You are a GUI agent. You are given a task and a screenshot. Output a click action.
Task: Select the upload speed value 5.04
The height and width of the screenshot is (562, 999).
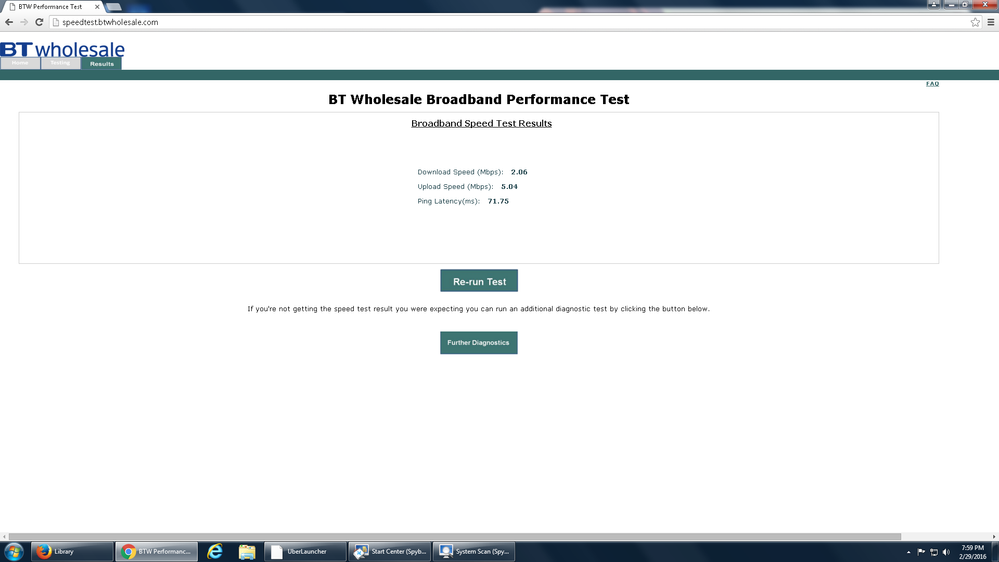[509, 187]
